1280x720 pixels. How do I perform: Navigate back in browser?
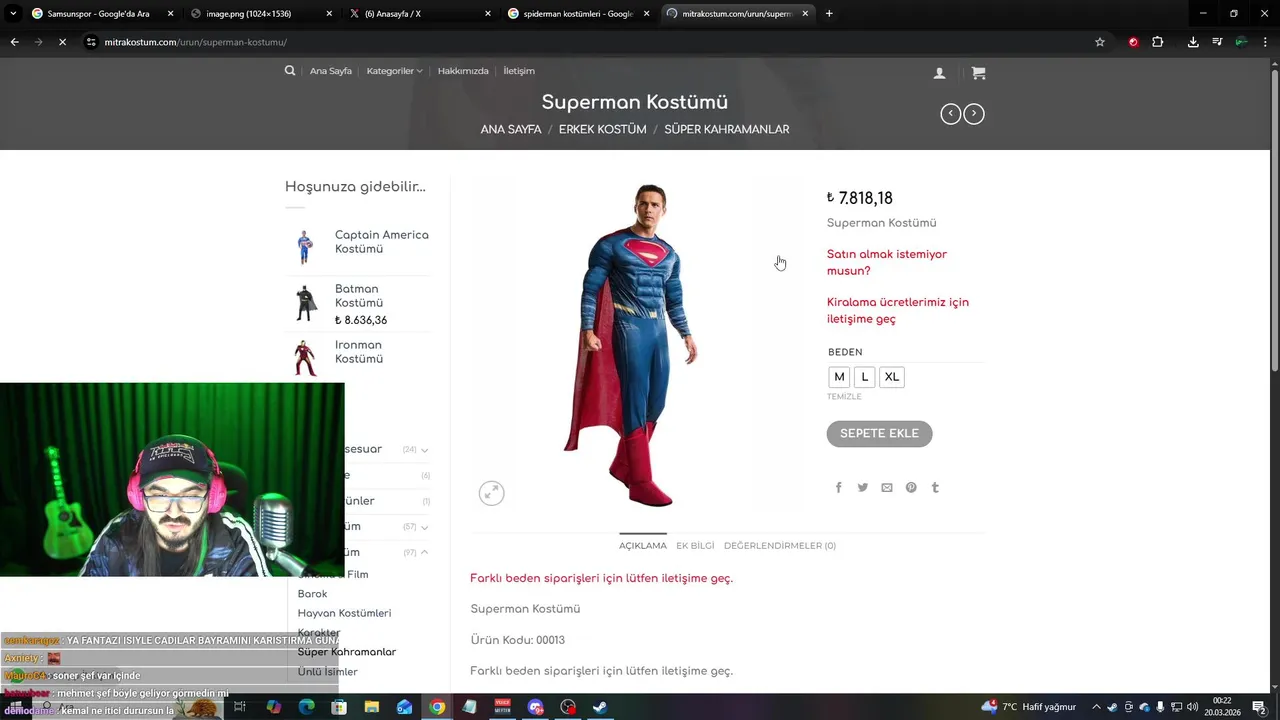(x=14, y=42)
